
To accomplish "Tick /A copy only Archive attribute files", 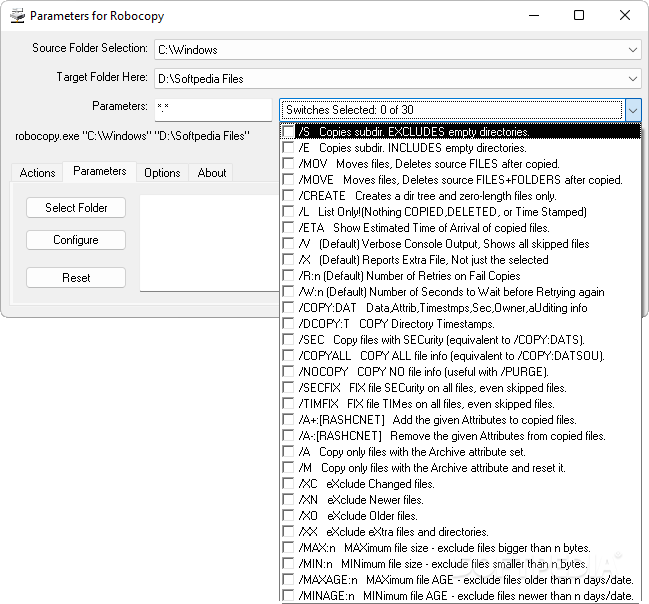I will tap(288, 452).
